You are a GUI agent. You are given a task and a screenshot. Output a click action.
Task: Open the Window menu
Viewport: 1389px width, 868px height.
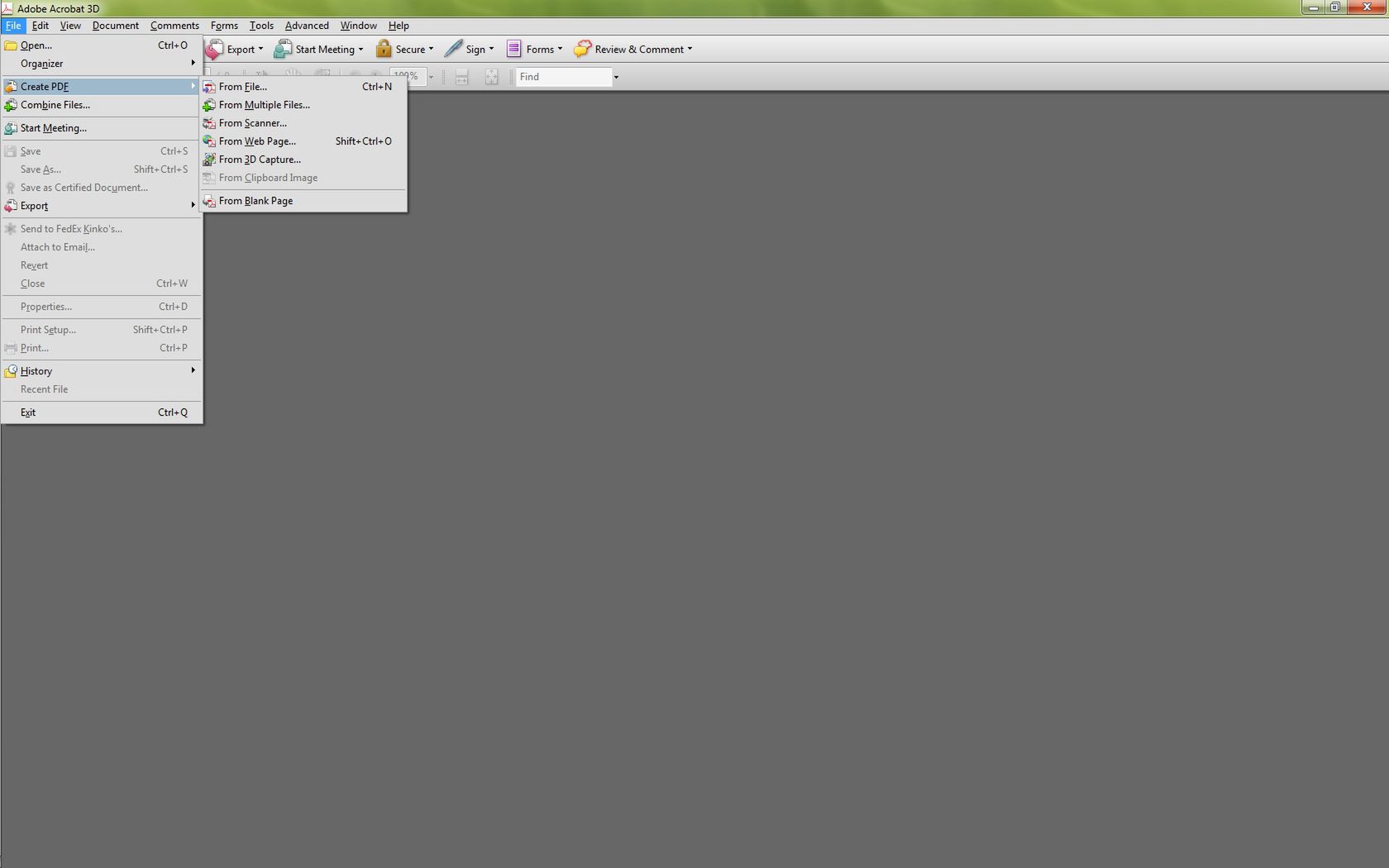pos(359,26)
